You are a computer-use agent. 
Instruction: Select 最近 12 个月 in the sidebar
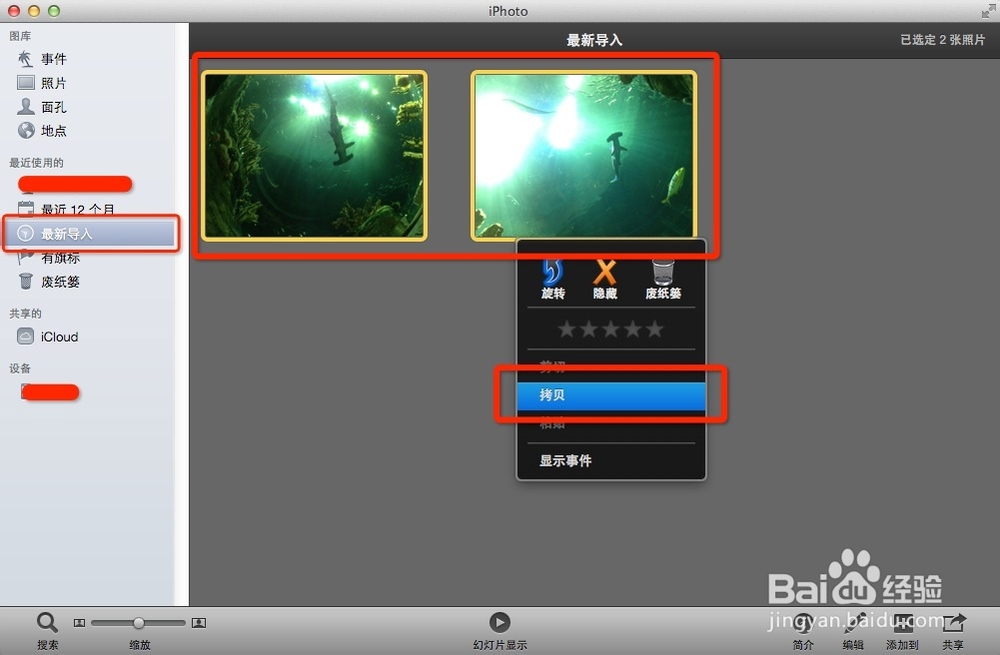69,208
